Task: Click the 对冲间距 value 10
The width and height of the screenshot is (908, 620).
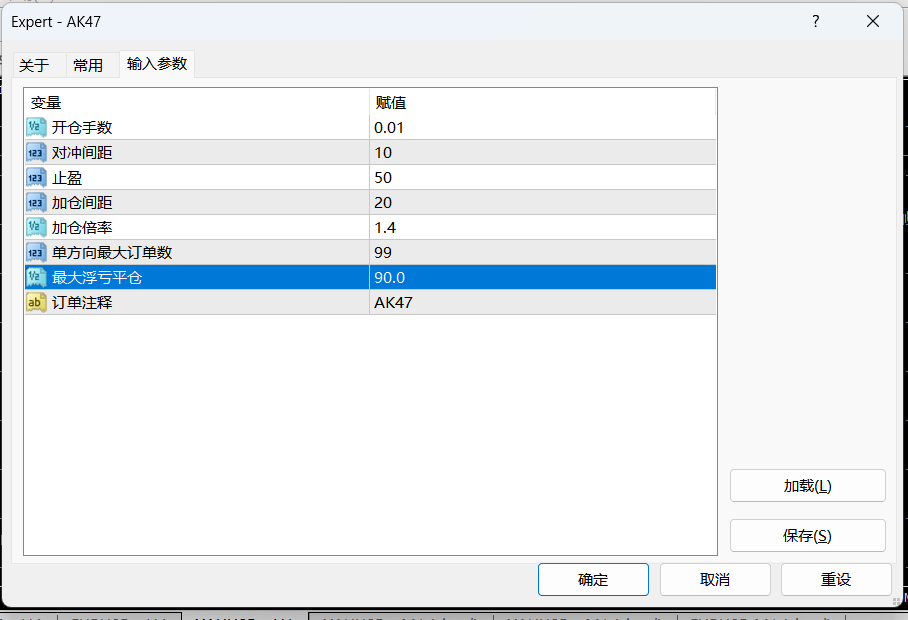Action: click(x=543, y=152)
